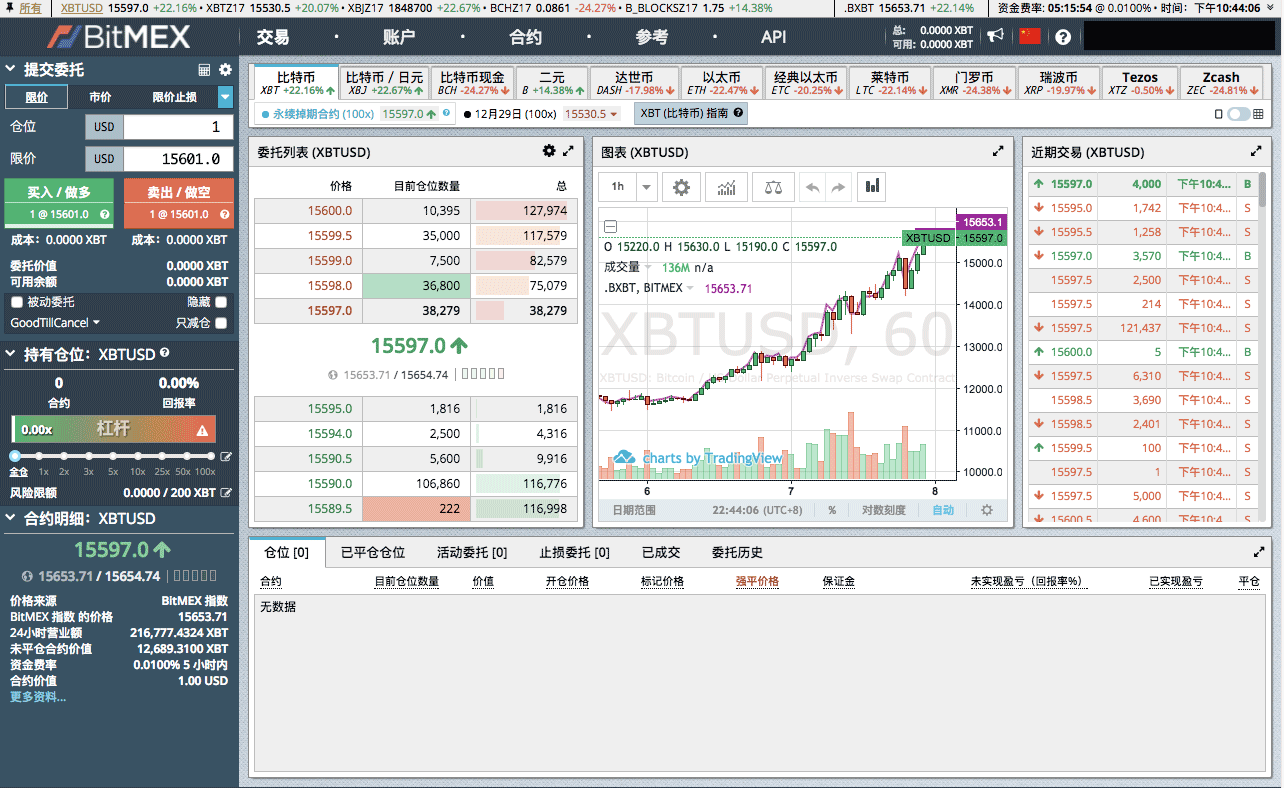This screenshot has width=1284, height=788.
Task: Open 更多资料 link
Action: coord(38,696)
